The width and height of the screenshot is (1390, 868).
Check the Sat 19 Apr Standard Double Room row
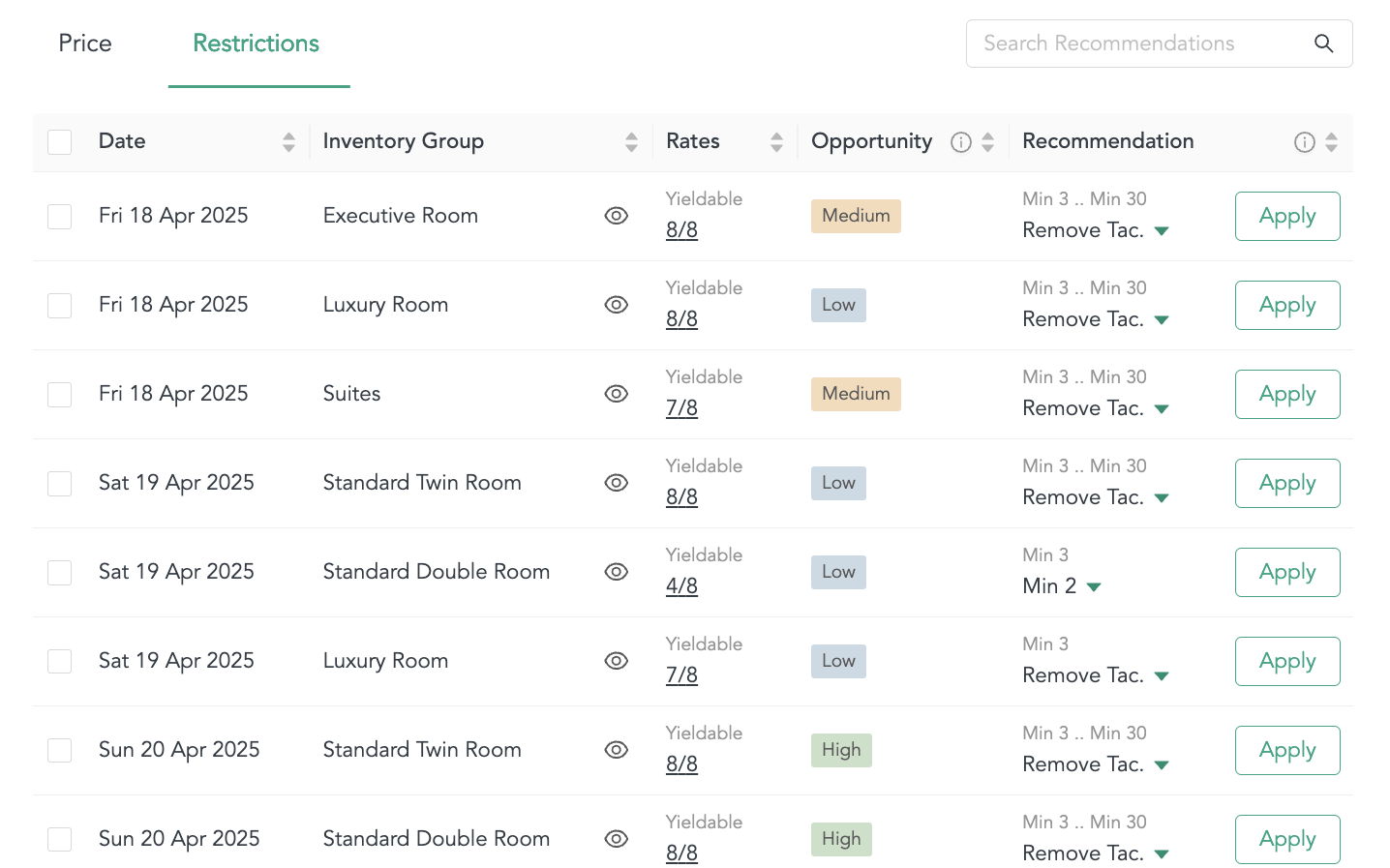60,573
